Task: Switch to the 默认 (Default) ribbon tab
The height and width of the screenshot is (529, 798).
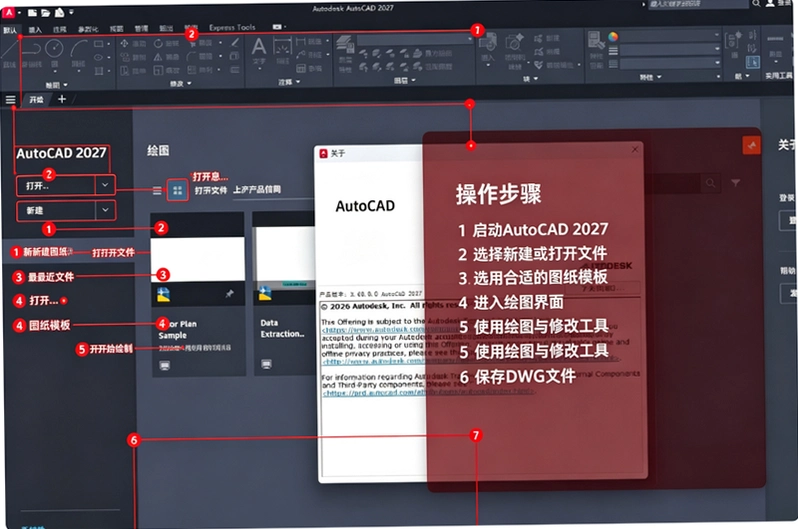Action: (10, 31)
